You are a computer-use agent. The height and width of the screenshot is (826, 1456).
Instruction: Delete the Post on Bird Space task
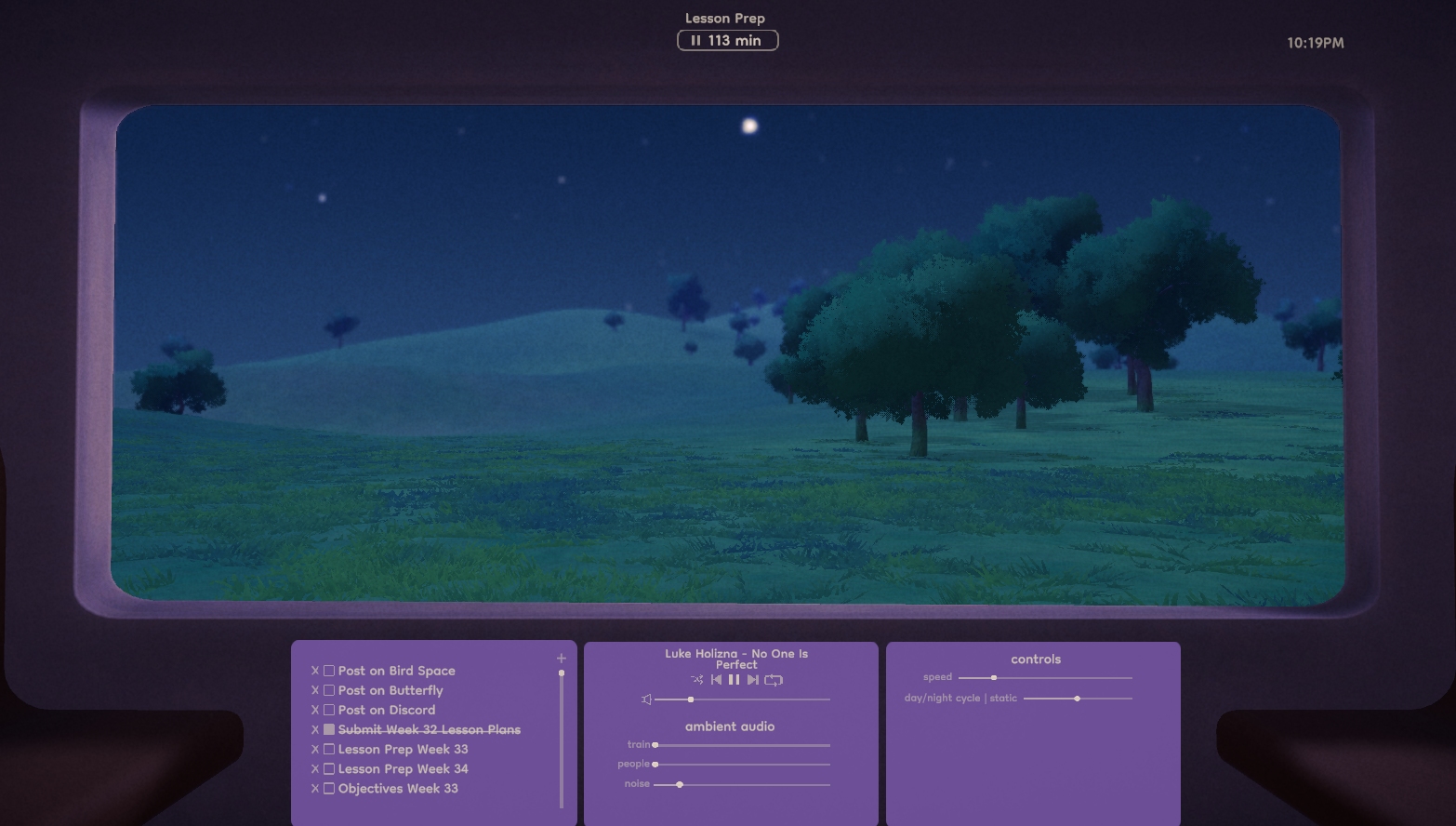[315, 671]
